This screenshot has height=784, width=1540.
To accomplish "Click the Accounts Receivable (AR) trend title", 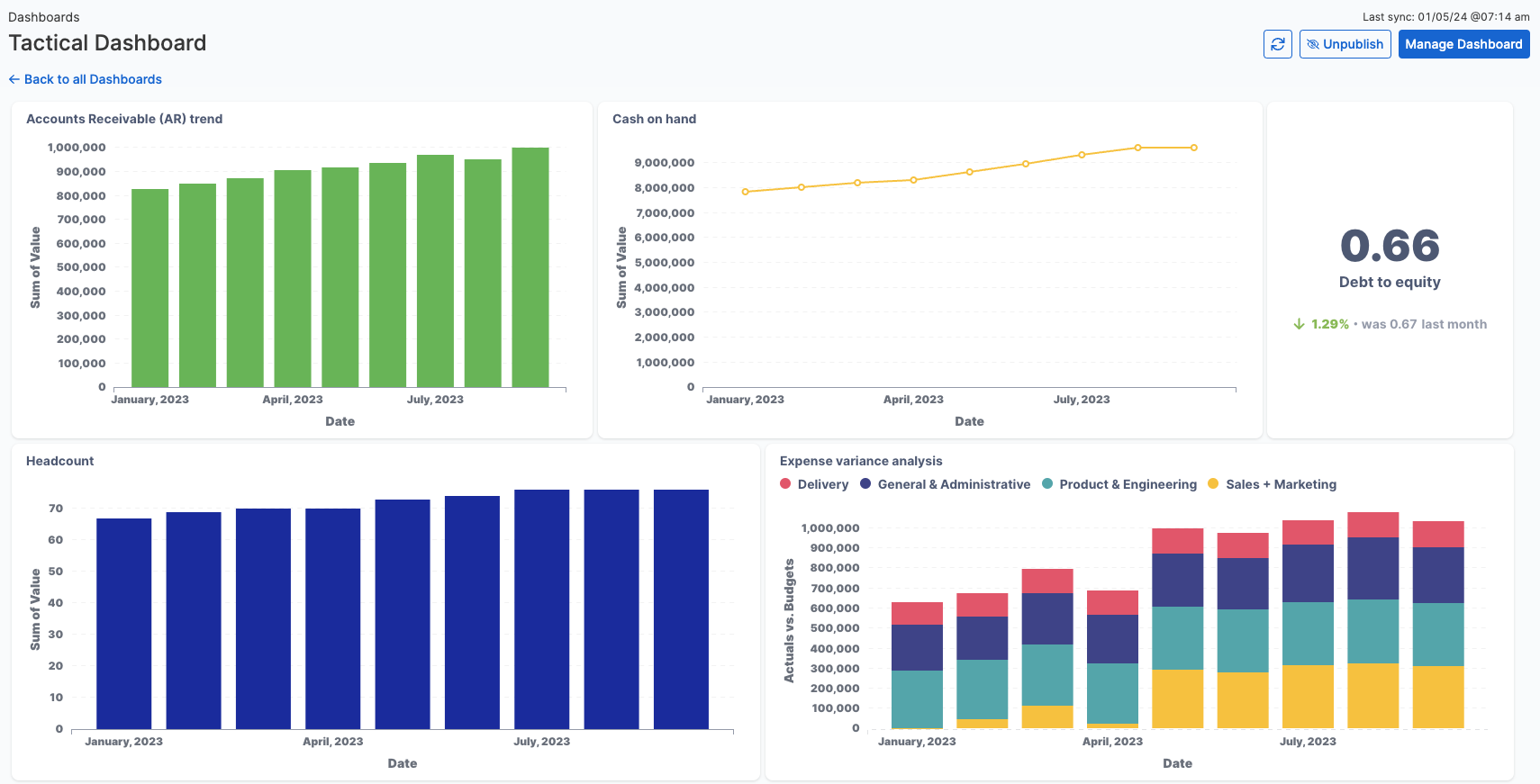I will pyautogui.click(x=124, y=119).
